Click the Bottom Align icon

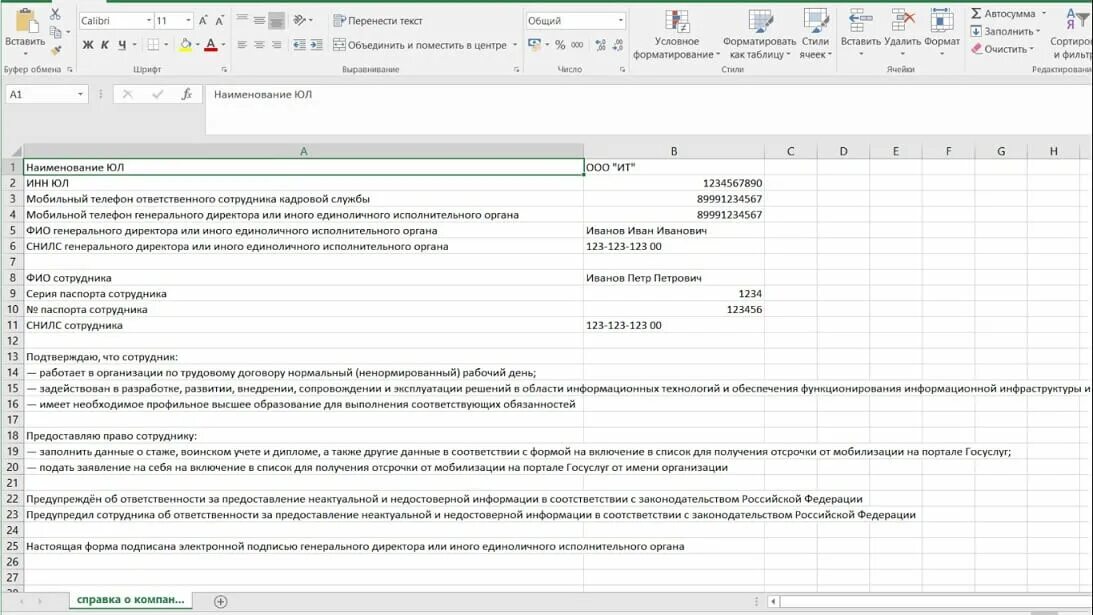click(x=276, y=20)
